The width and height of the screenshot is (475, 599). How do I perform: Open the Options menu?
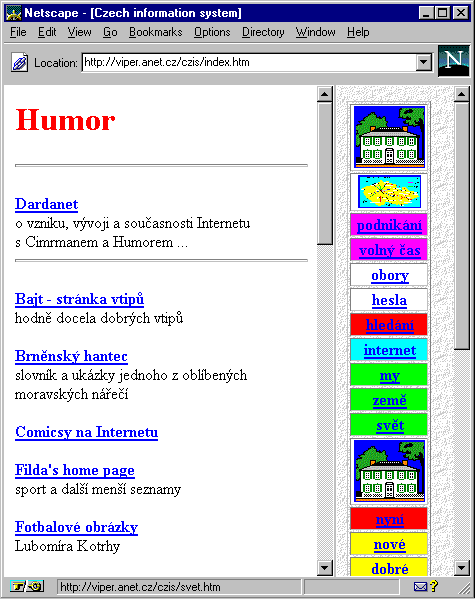pyautogui.click(x=212, y=32)
